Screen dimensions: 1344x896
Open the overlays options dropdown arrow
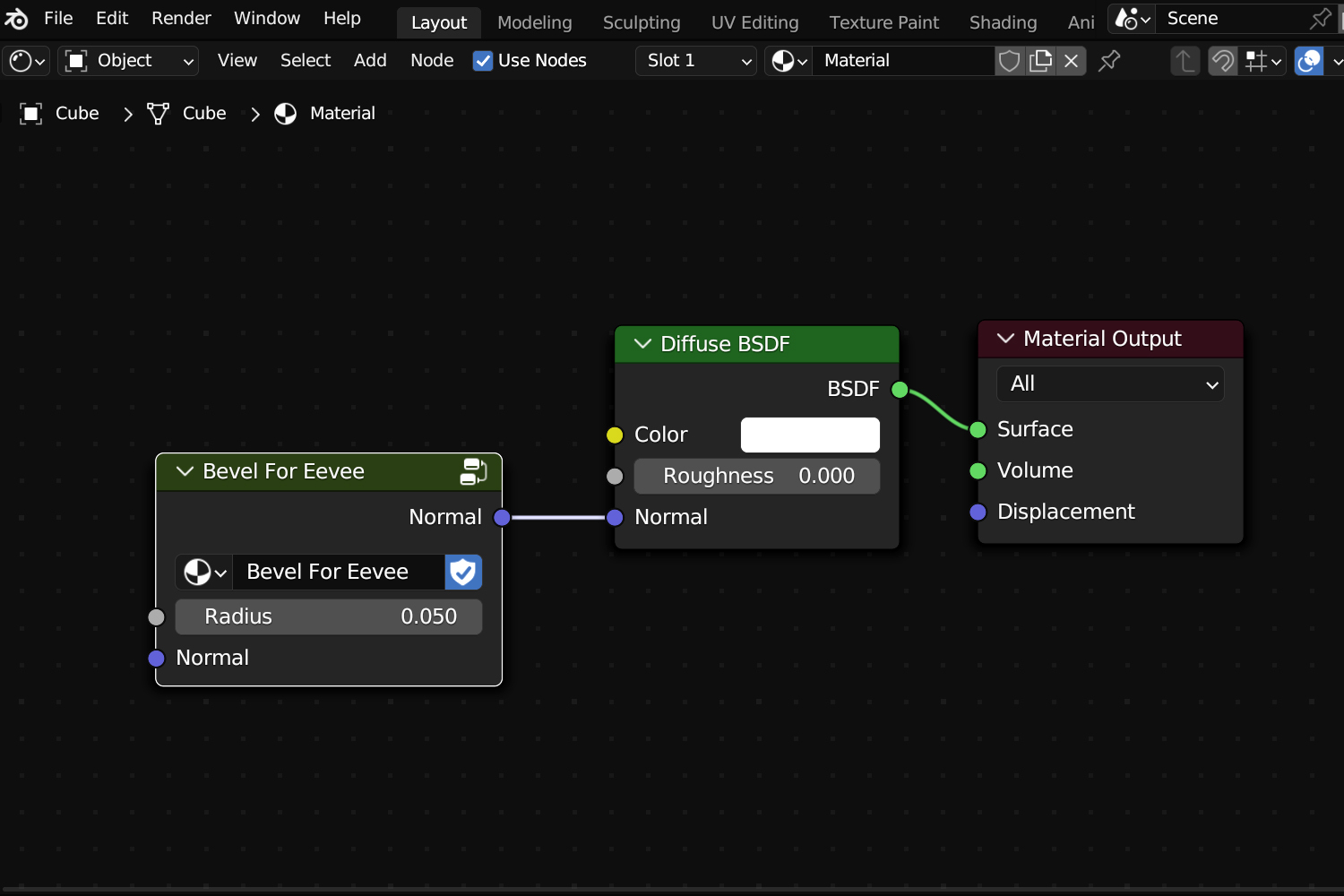pos(1335,61)
